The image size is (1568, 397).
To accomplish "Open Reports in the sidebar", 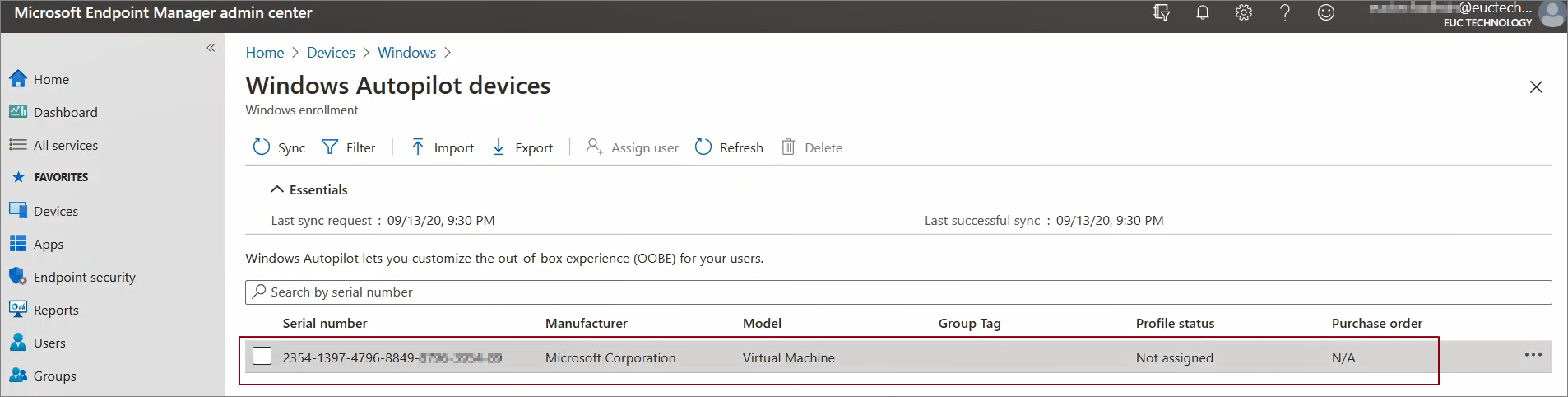I will coord(56,311).
